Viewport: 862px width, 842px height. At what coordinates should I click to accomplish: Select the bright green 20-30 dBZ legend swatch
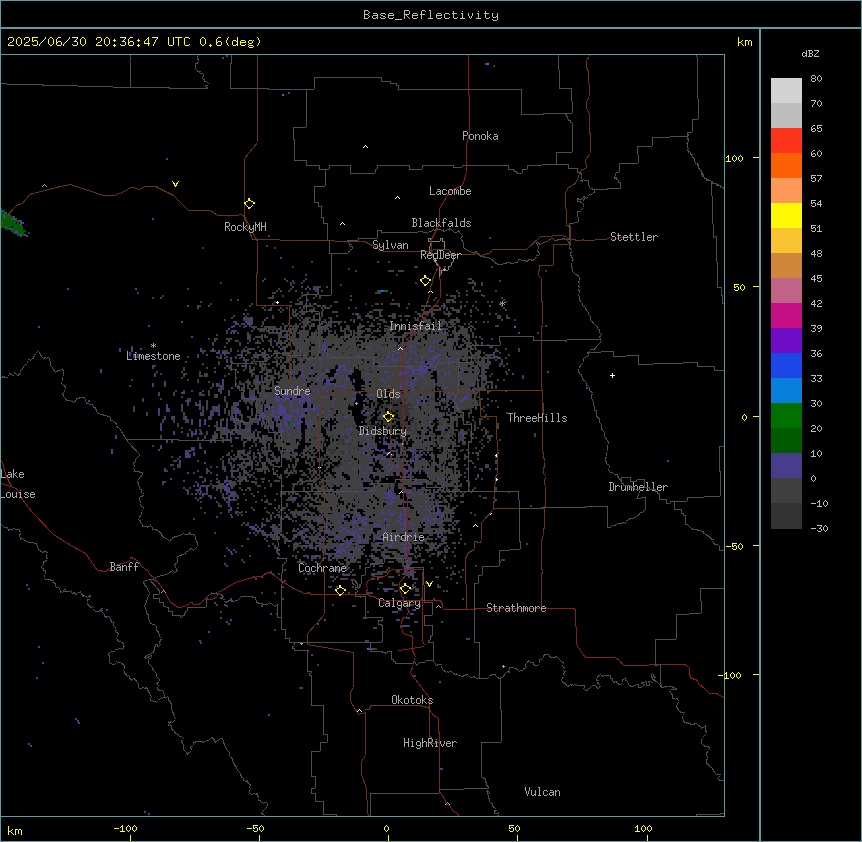786,416
